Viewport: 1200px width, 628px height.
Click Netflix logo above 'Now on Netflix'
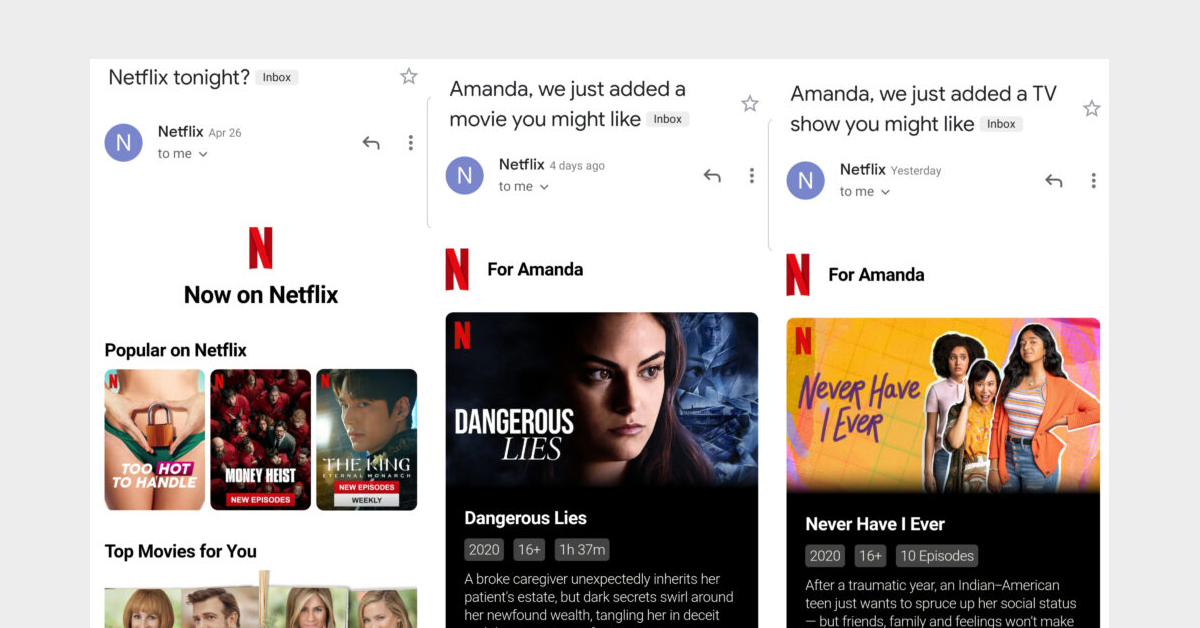click(260, 247)
